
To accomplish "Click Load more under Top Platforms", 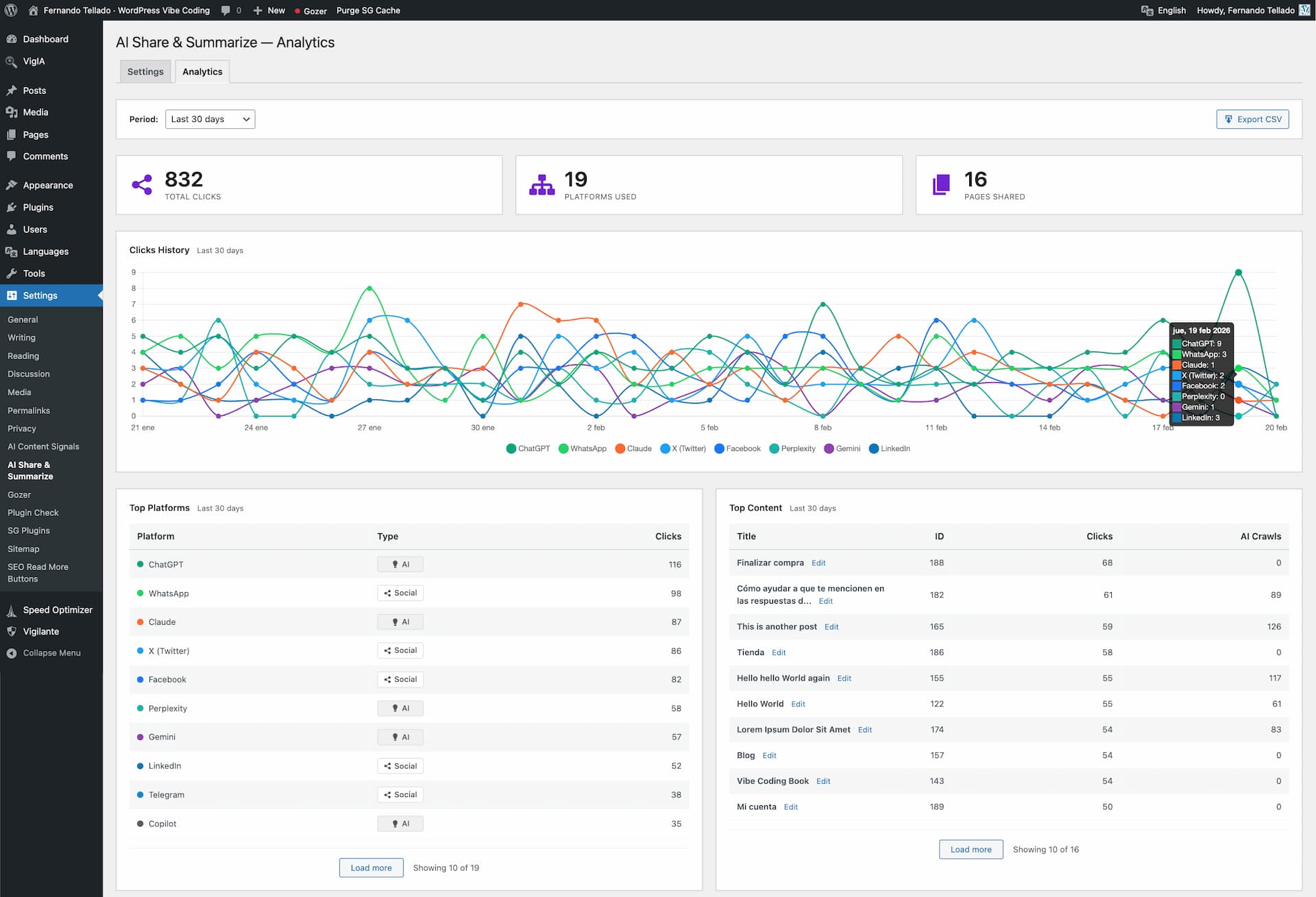I will tap(371, 867).
